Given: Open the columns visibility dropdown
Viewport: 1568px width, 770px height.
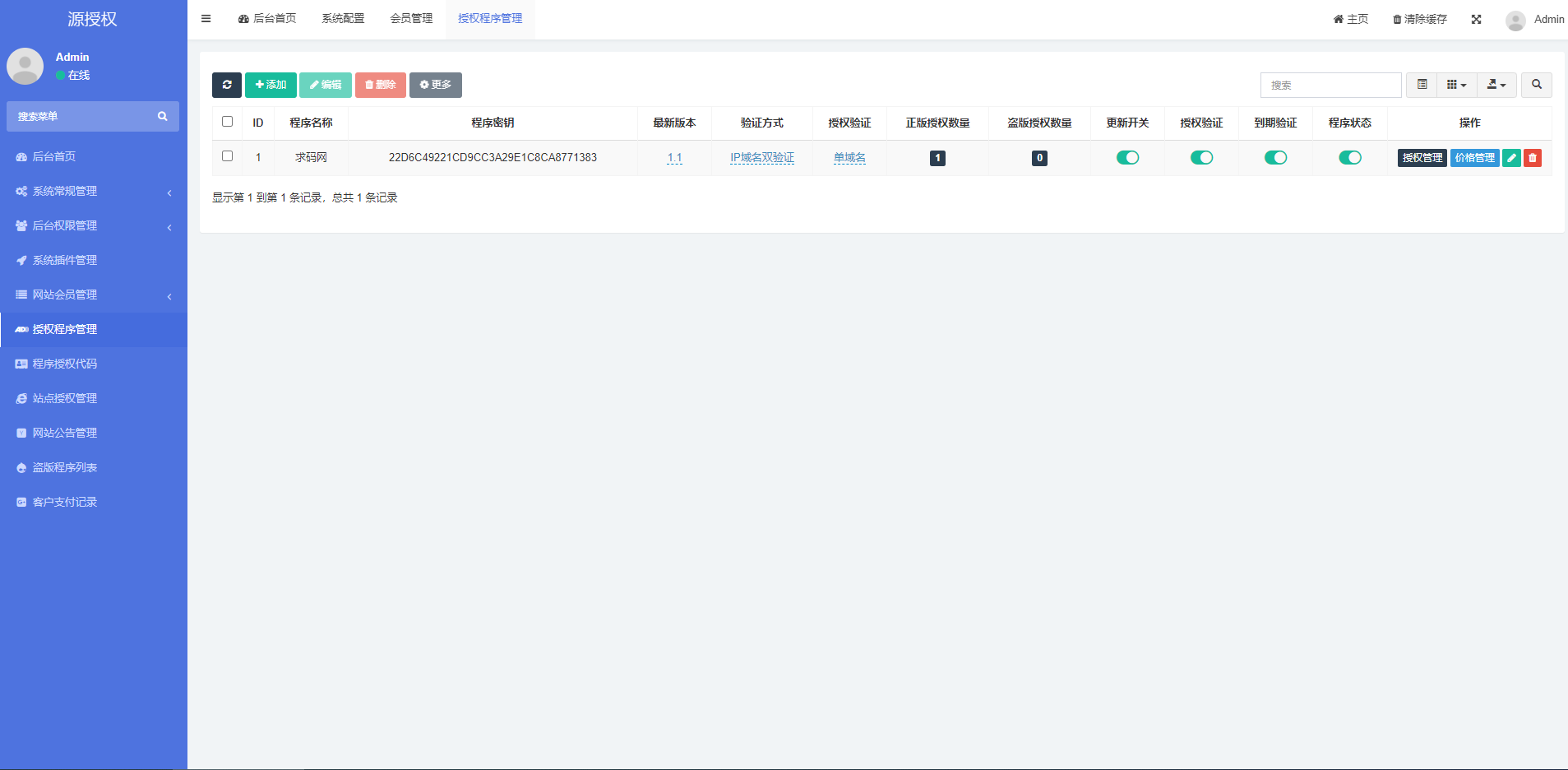Looking at the screenshot, I should 1456,85.
